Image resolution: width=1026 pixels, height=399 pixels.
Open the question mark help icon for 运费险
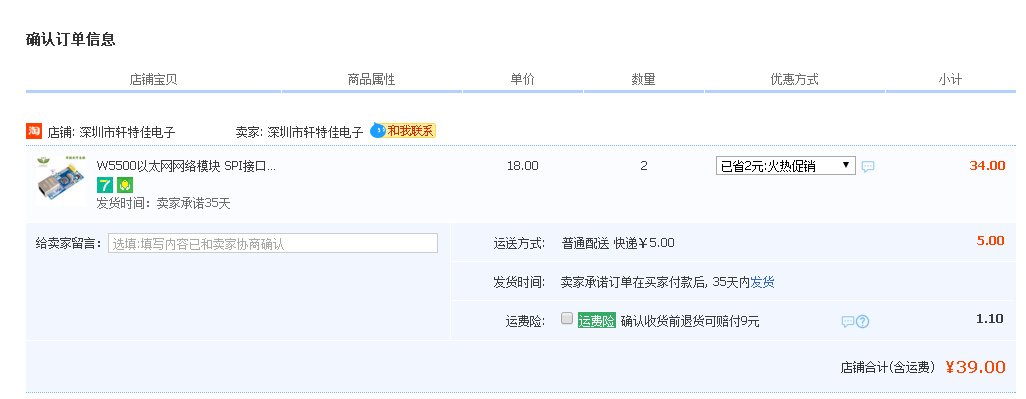coord(862,322)
